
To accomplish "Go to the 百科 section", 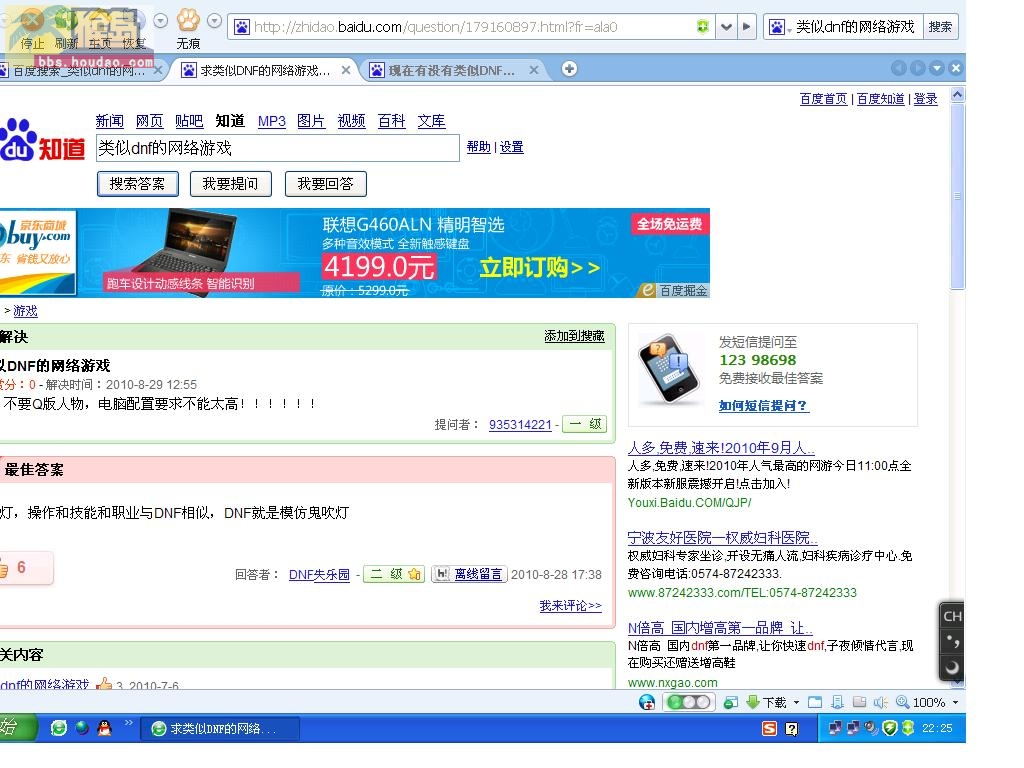I will 392,121.
